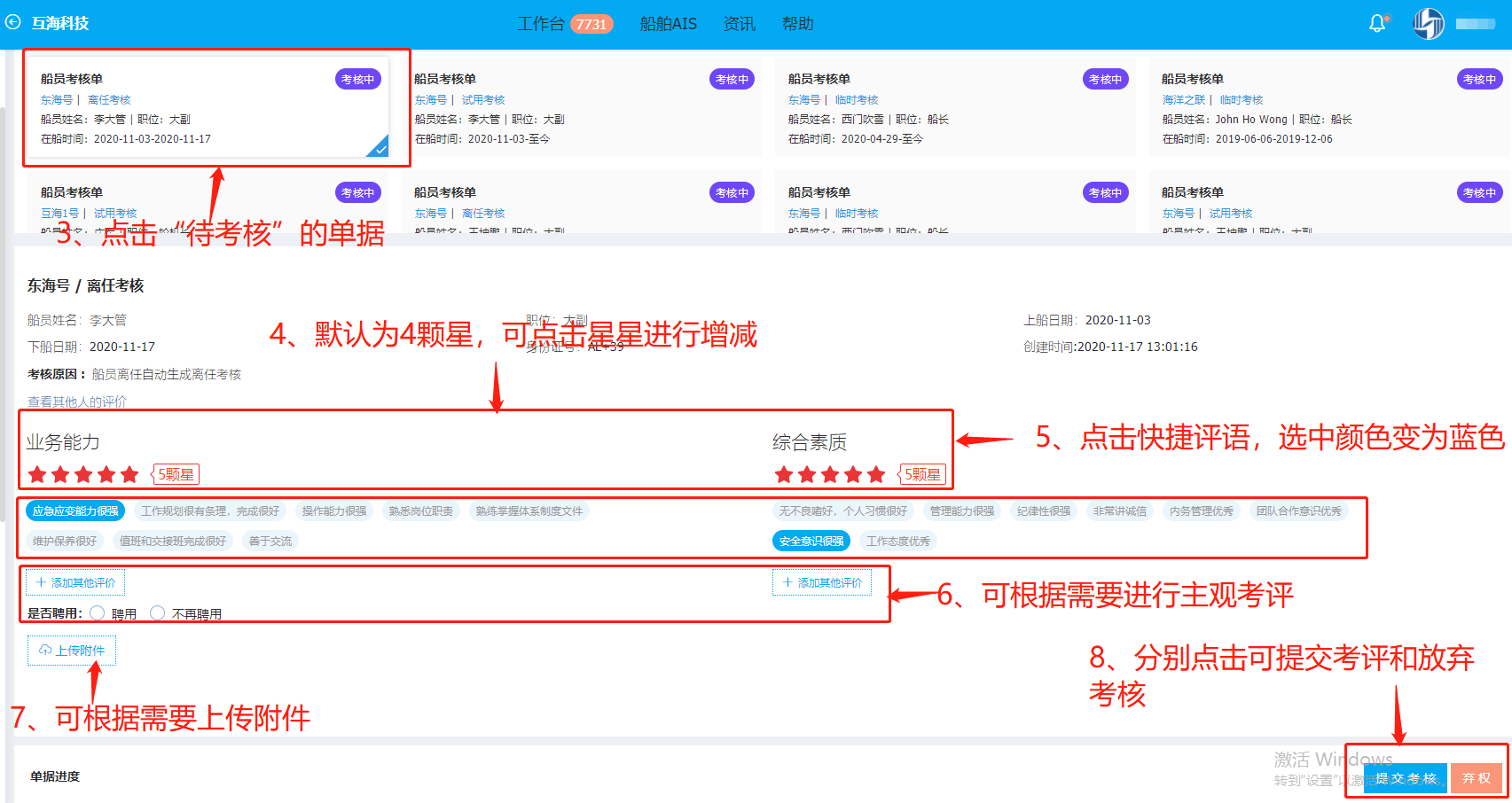Click the 互海科技 logo text

(60, 23)
